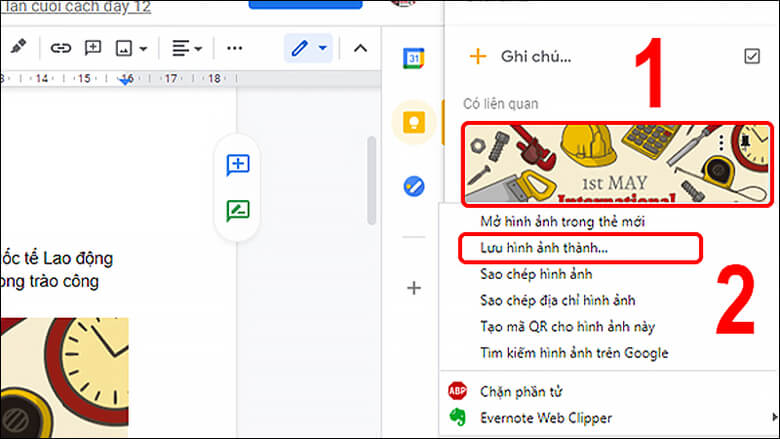Viewport: 780px width, 439px height.
Task: Expand the text alignment dropdown
Action: click(x=186, y=48)
